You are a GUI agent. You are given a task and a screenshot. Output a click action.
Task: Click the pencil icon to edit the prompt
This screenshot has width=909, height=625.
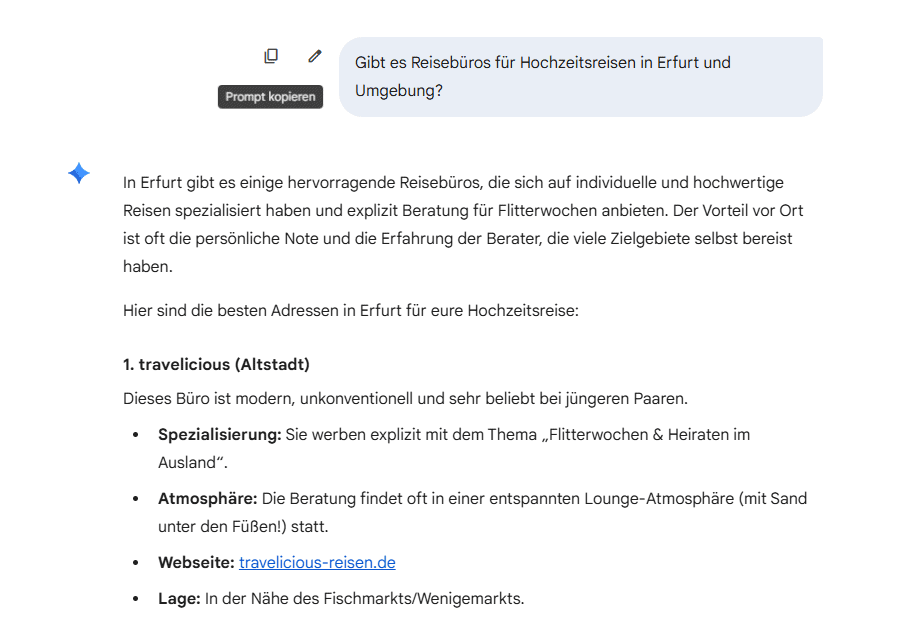coord(314,55)
